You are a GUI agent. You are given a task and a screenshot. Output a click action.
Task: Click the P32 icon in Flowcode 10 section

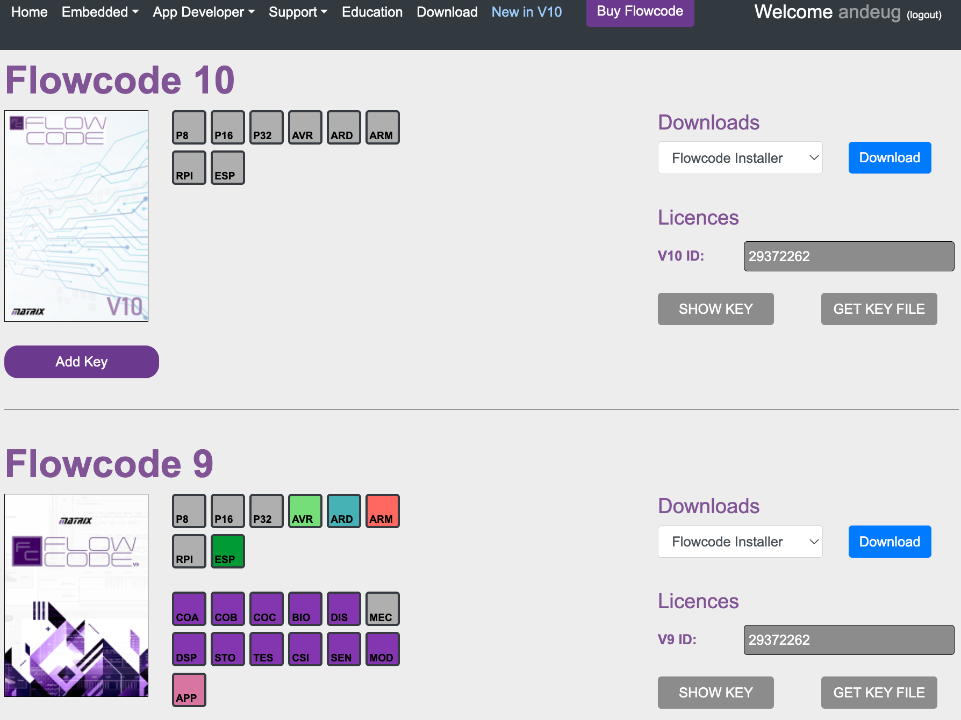click(x=267, y=127)
